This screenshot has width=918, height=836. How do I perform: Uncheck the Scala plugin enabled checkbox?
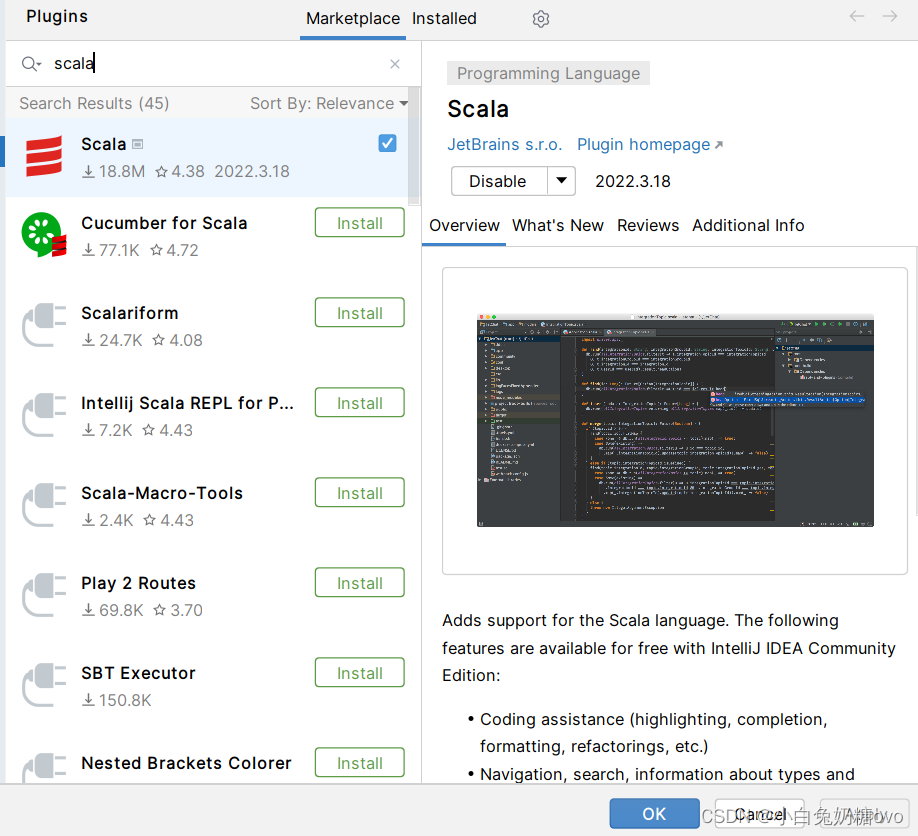387,143
